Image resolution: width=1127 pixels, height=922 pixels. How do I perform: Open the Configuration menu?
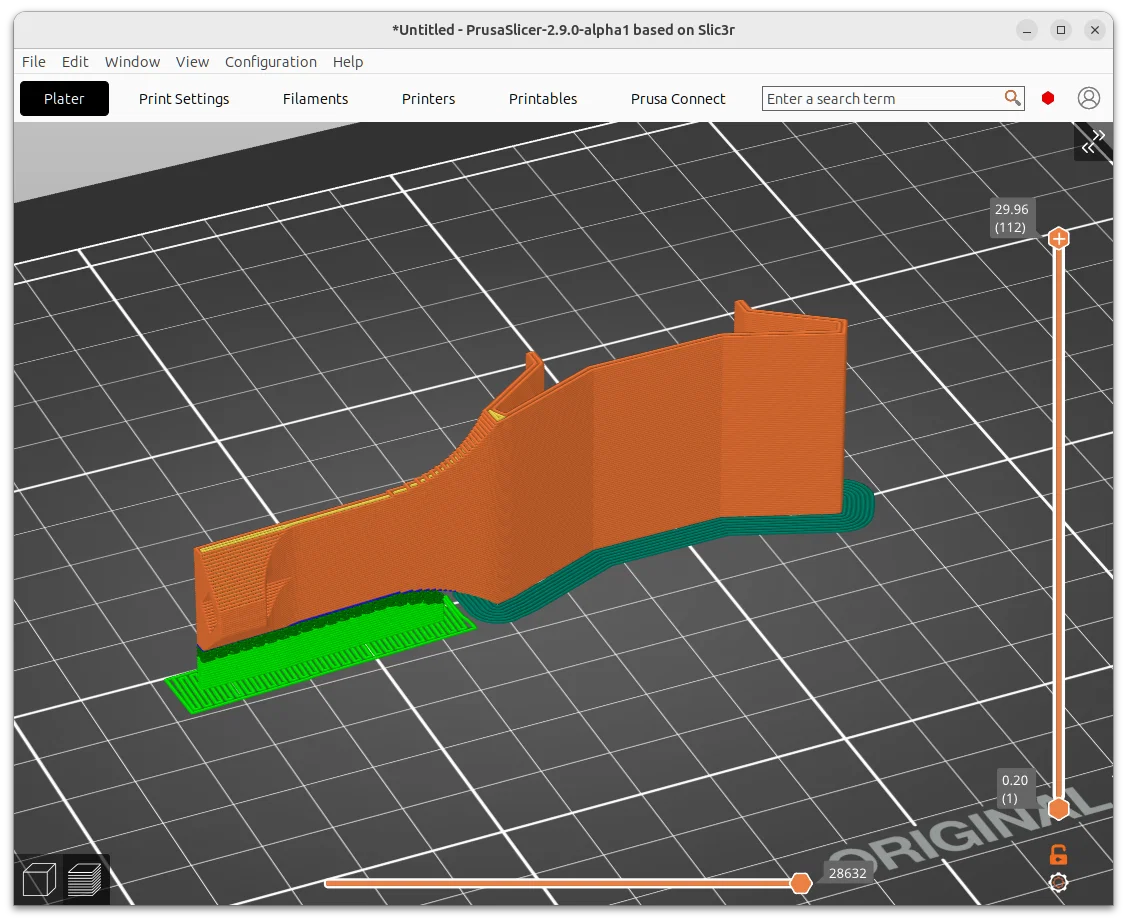point(270,62)
